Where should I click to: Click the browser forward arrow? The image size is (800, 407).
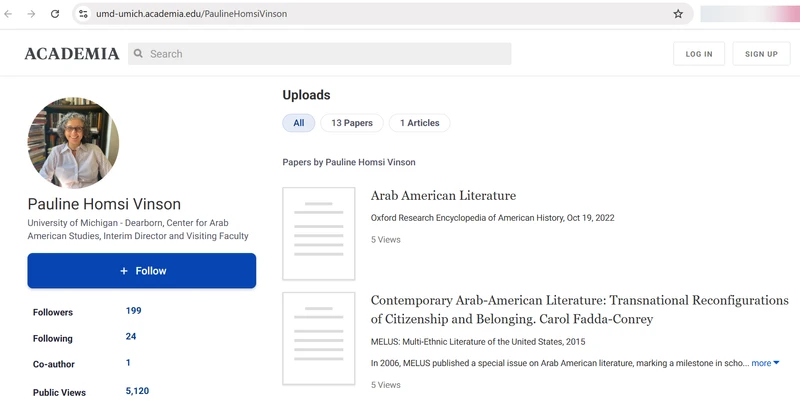tap(32, 14)
